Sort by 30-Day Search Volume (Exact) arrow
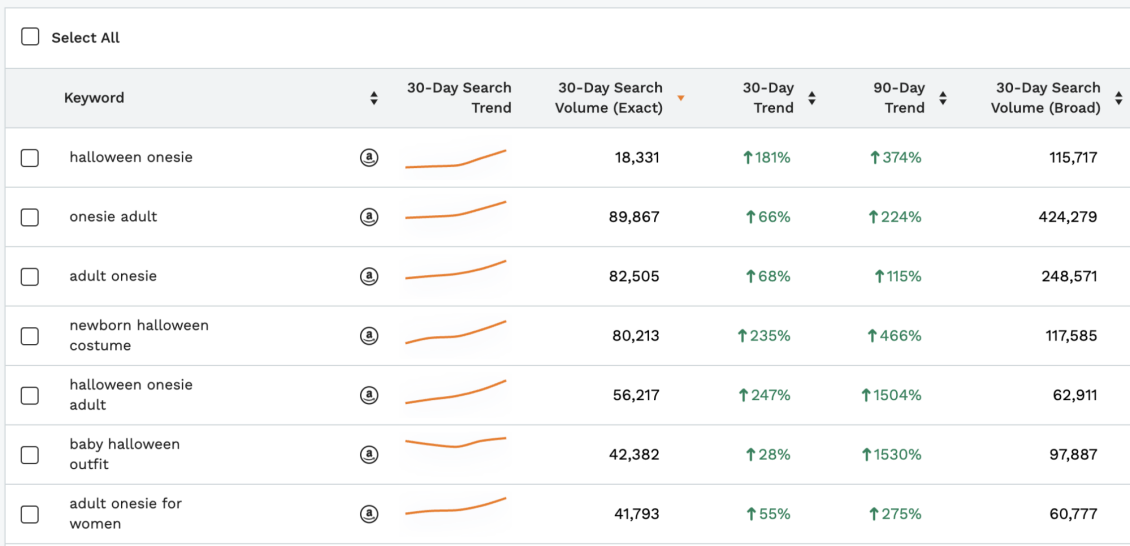1130x546 pixels. pyautogui.click(x=681, y=98)
